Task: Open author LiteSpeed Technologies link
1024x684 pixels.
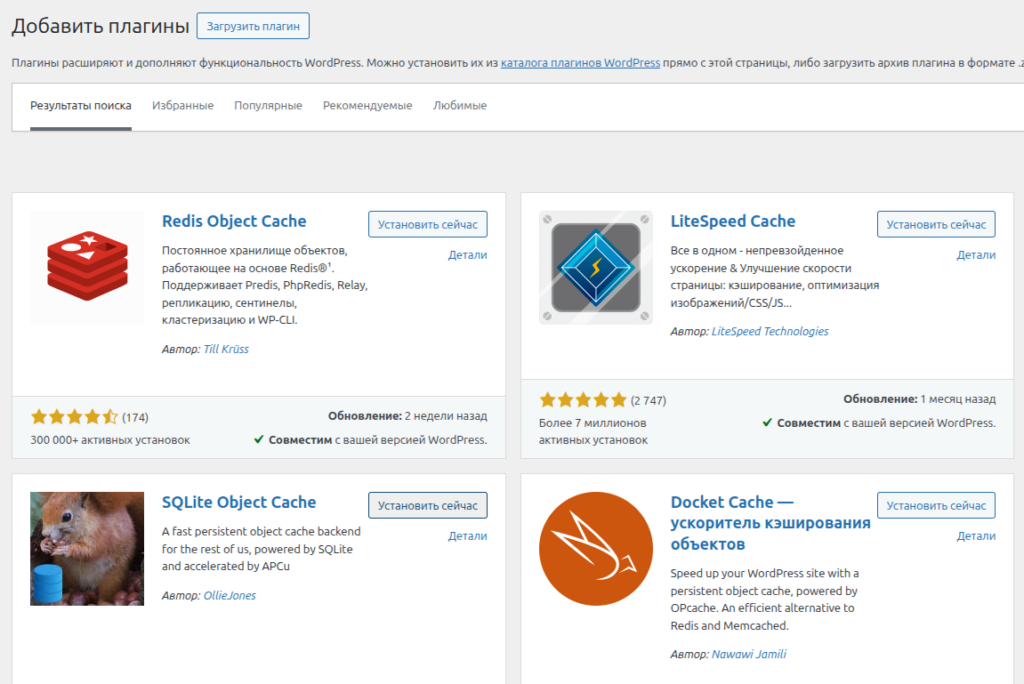Action: pyautogui.click(x=770, y=331)
